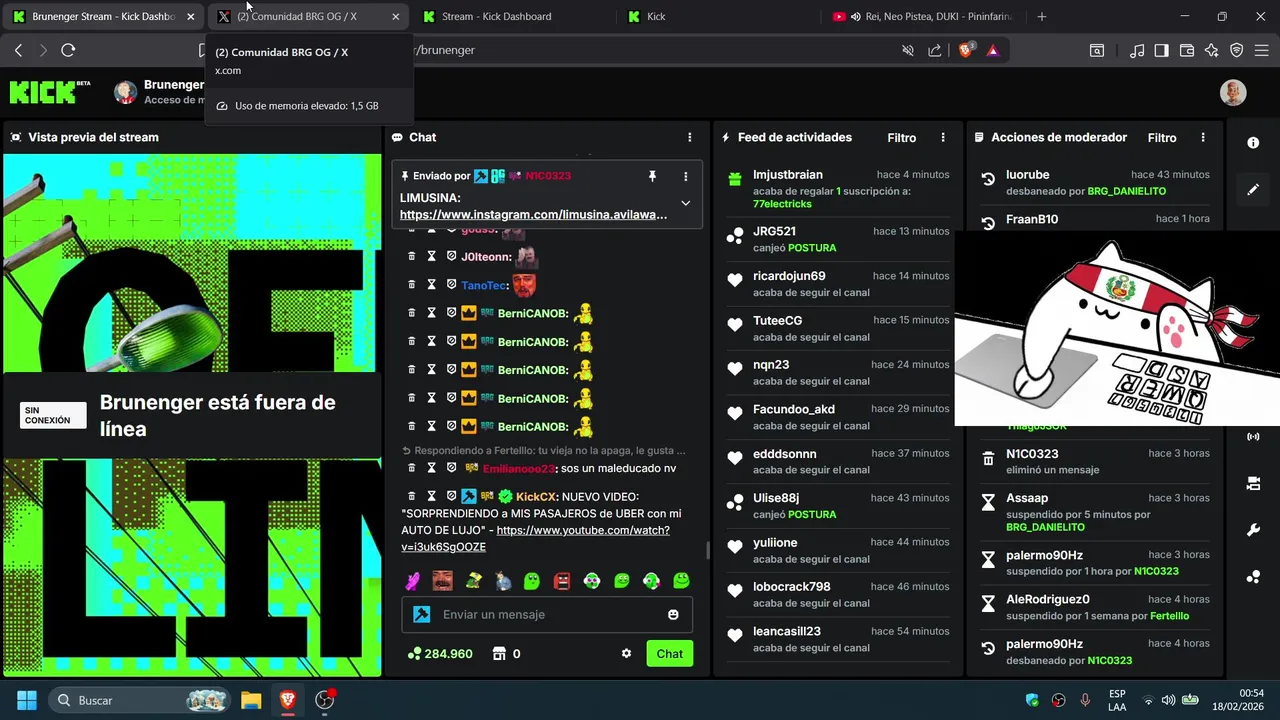Choose chat identity badge icon
1280x720 pixels.
422,614
